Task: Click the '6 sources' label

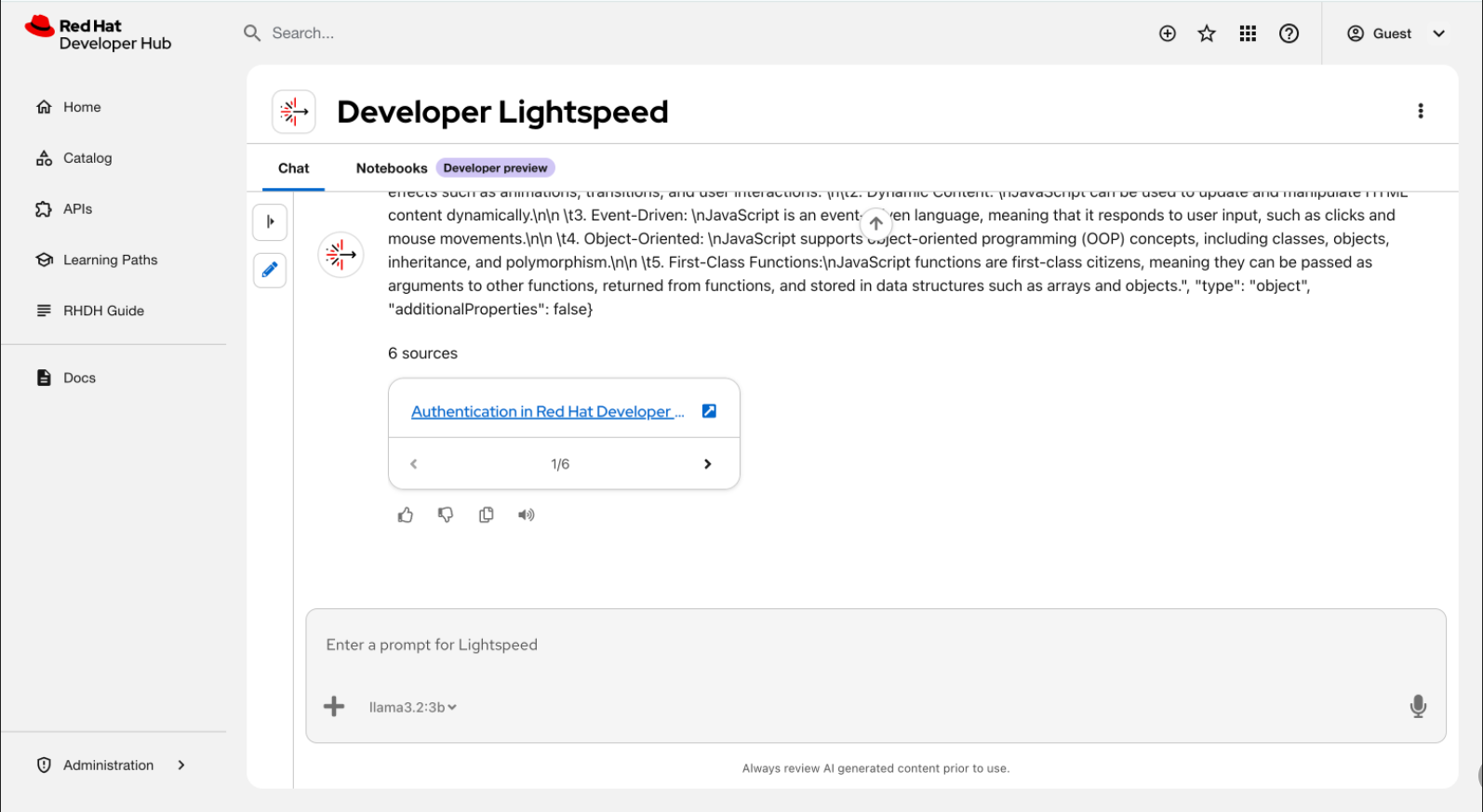Action: point(422,353)
